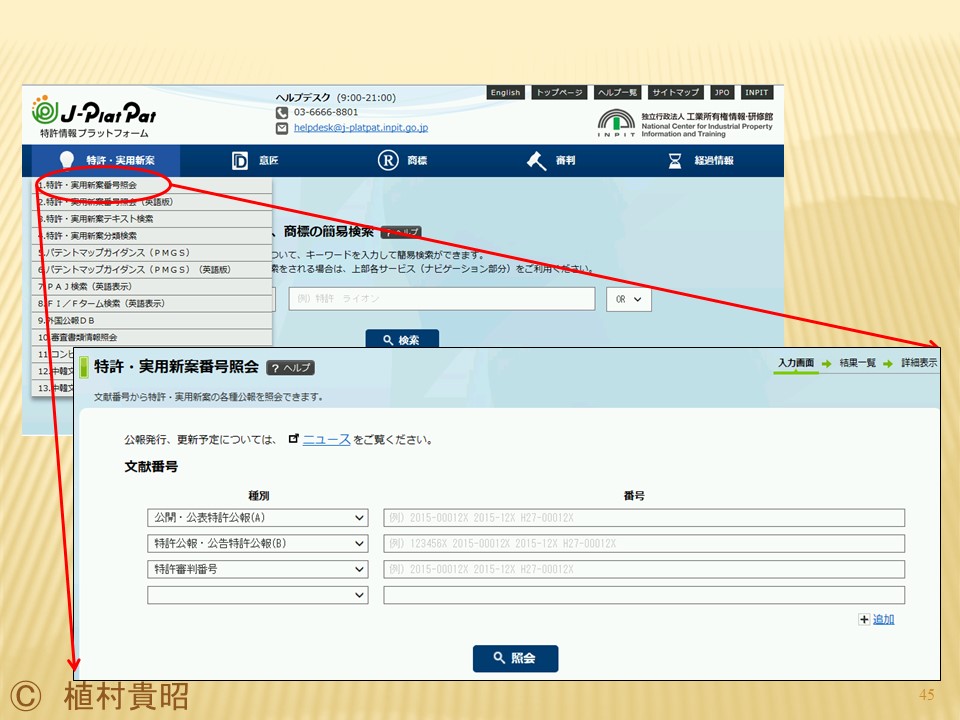The image size is (960, 720).
Task: Open 審判 menu tab
Action: tap(551, 160)
